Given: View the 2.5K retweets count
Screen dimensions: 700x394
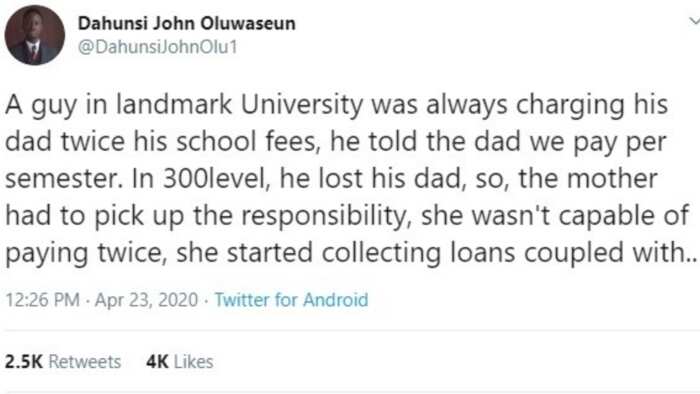Looking at the screenshot, I should click(x=24, y=361).
